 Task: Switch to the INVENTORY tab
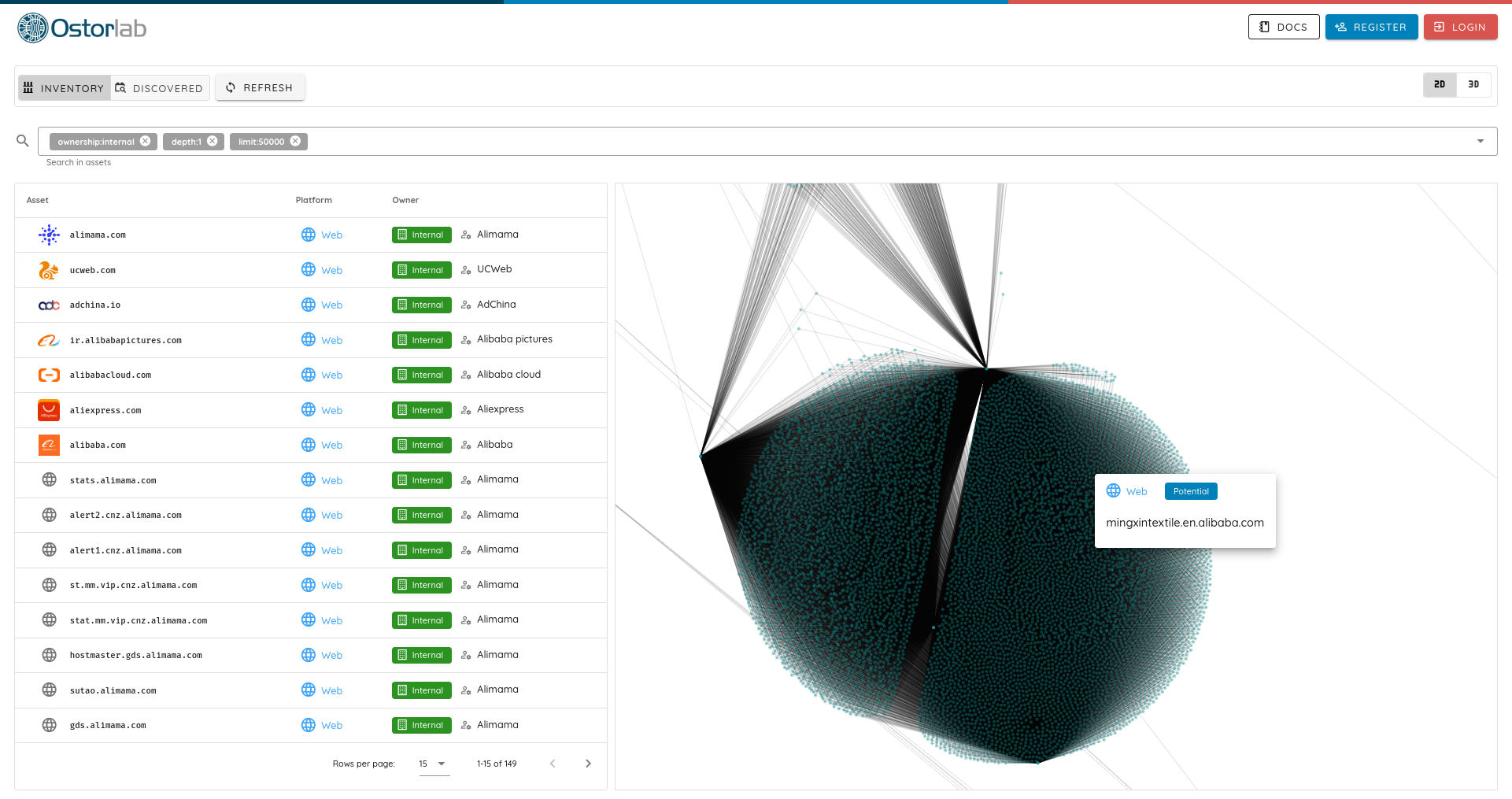[x=64, y=88]
